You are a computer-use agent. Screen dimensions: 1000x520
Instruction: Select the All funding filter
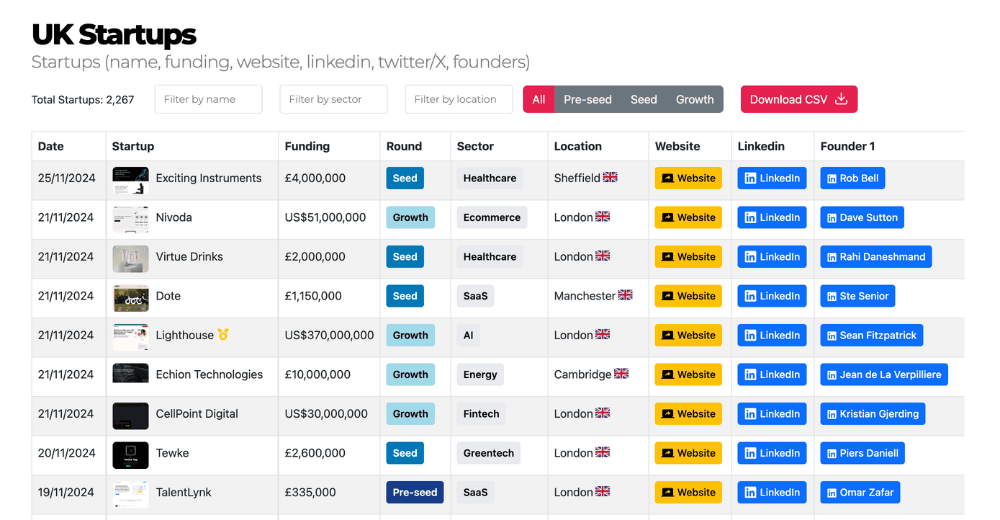click(539, 99)
